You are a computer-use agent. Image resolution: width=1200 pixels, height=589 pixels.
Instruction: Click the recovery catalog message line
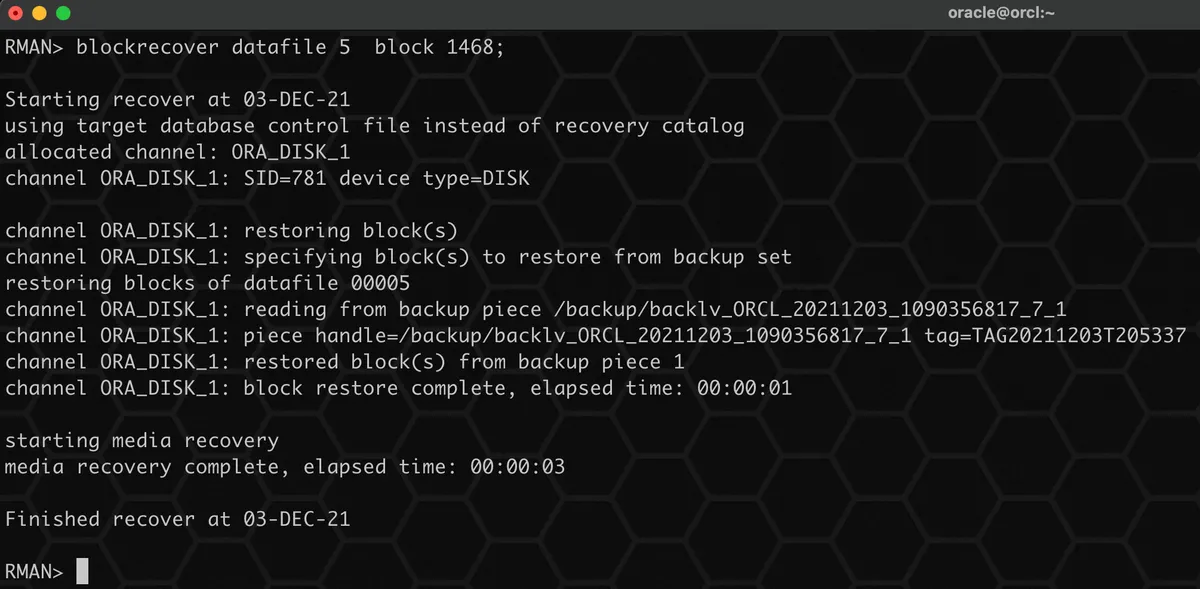click(x=374, y=126)
